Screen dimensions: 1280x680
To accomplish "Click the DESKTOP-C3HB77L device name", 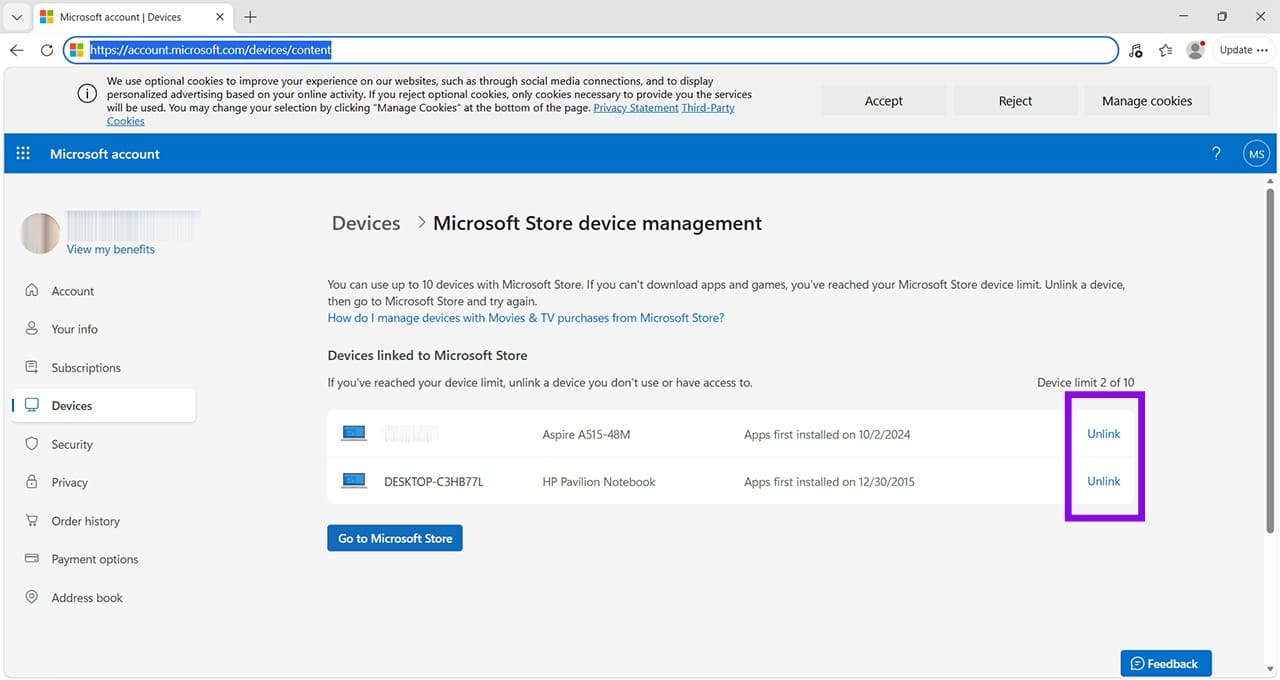I will (434, 482).
